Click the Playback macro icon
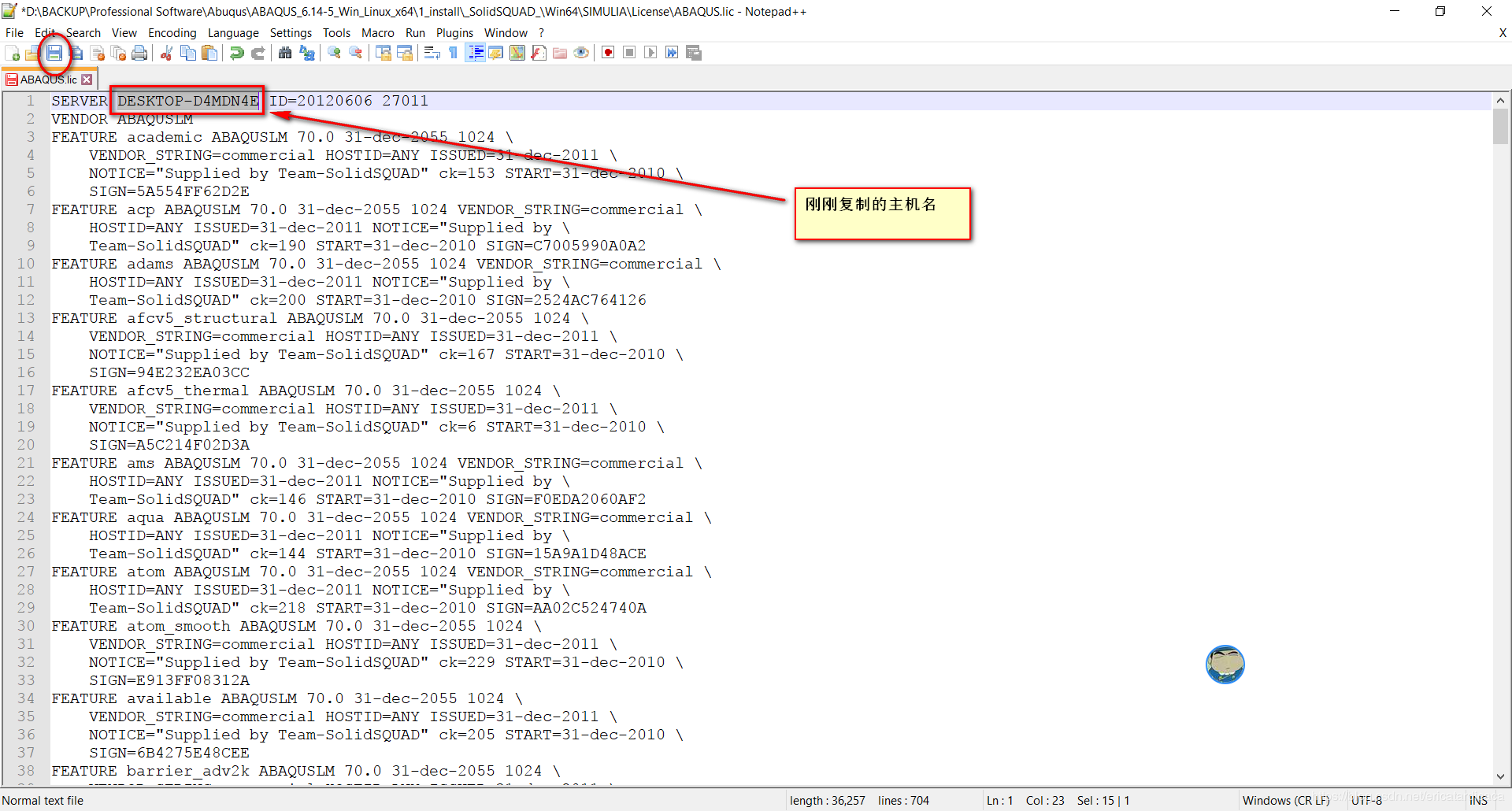The height and width of the screenshot is (811, 1512). (650, 53)
